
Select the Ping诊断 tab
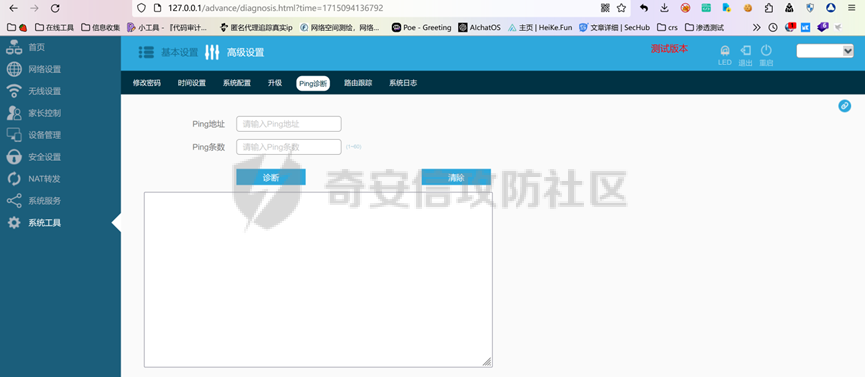coord(313,83)
